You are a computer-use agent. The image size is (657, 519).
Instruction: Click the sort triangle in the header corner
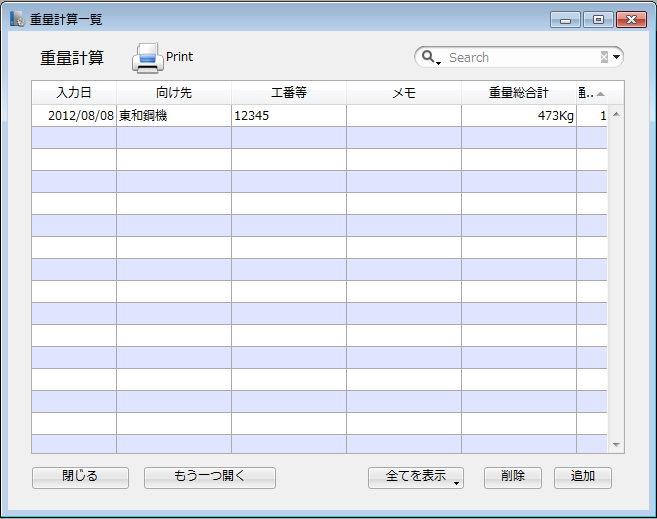[x=601, y=94]
